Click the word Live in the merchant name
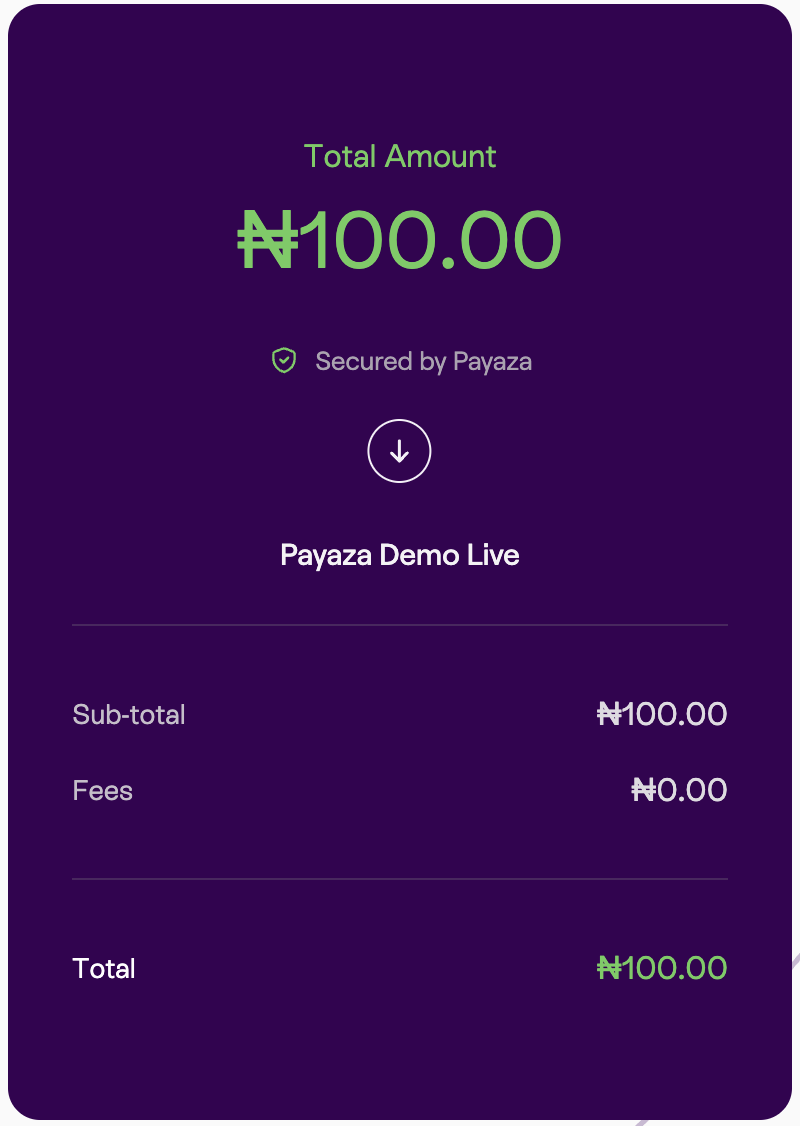This screenshot has width=800, height=1126. coord(493,555)
